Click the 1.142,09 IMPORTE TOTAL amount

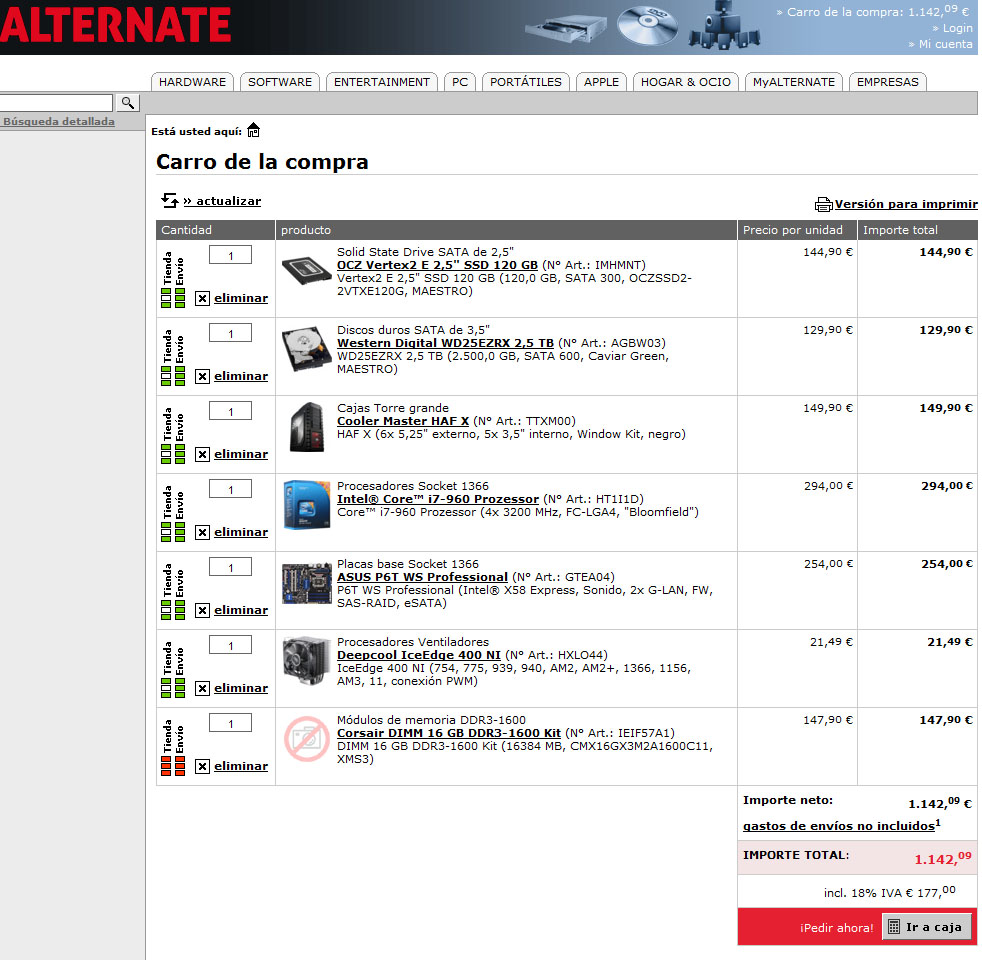click(943, 858)
